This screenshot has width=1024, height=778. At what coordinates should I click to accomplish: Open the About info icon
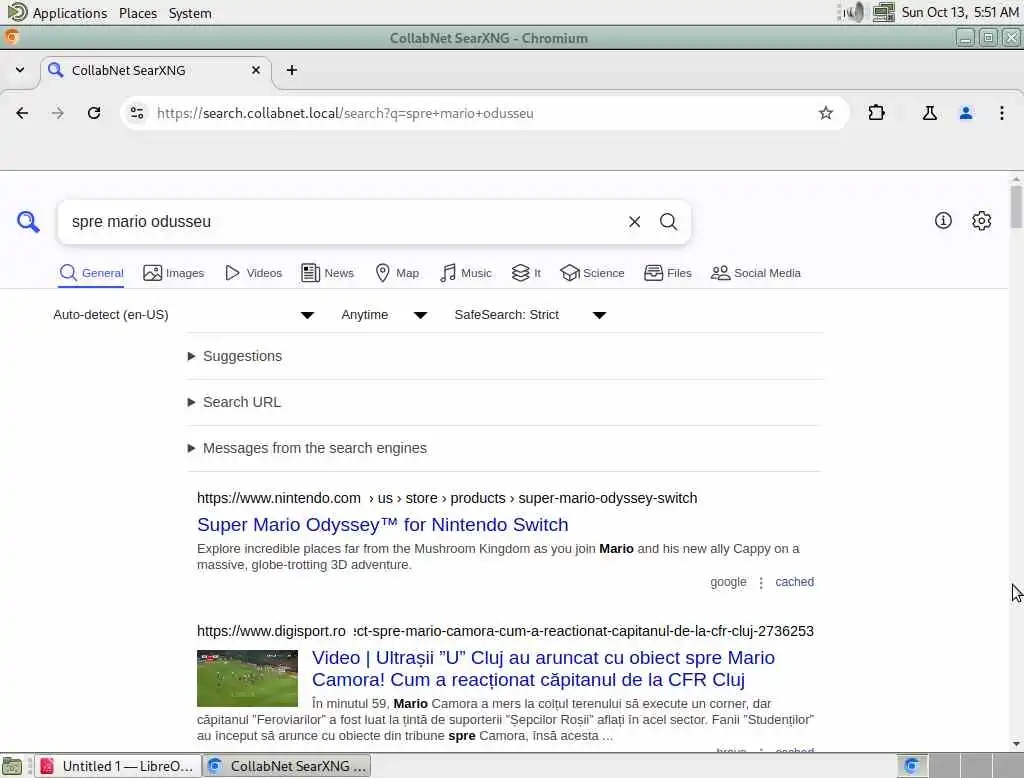[943, 221]
